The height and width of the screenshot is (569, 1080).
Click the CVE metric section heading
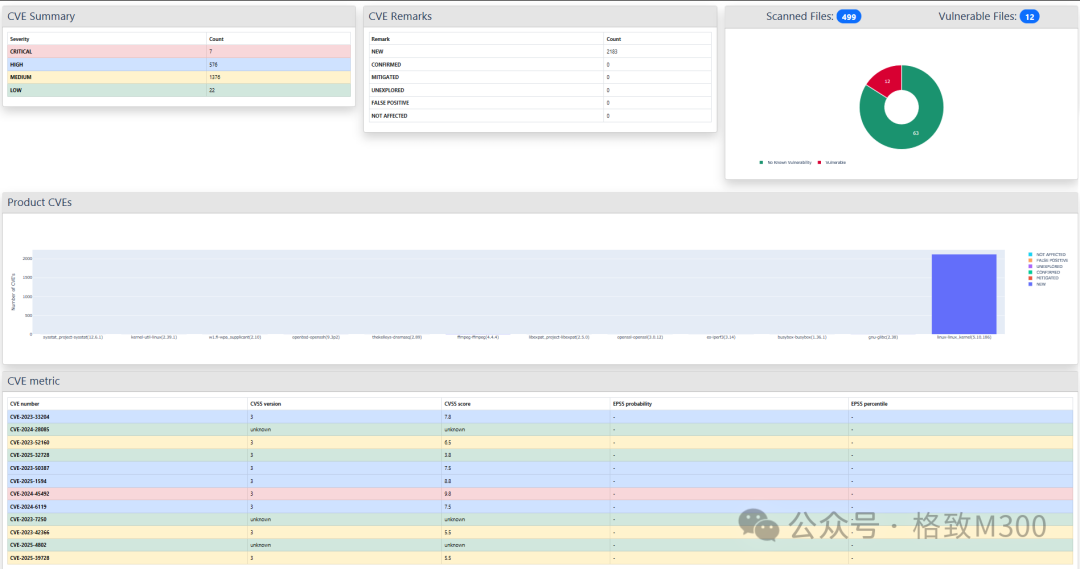pos(34,381)
